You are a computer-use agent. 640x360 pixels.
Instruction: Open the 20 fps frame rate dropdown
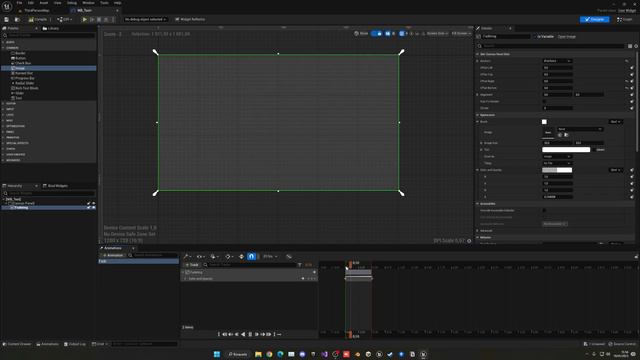(270, 256)
